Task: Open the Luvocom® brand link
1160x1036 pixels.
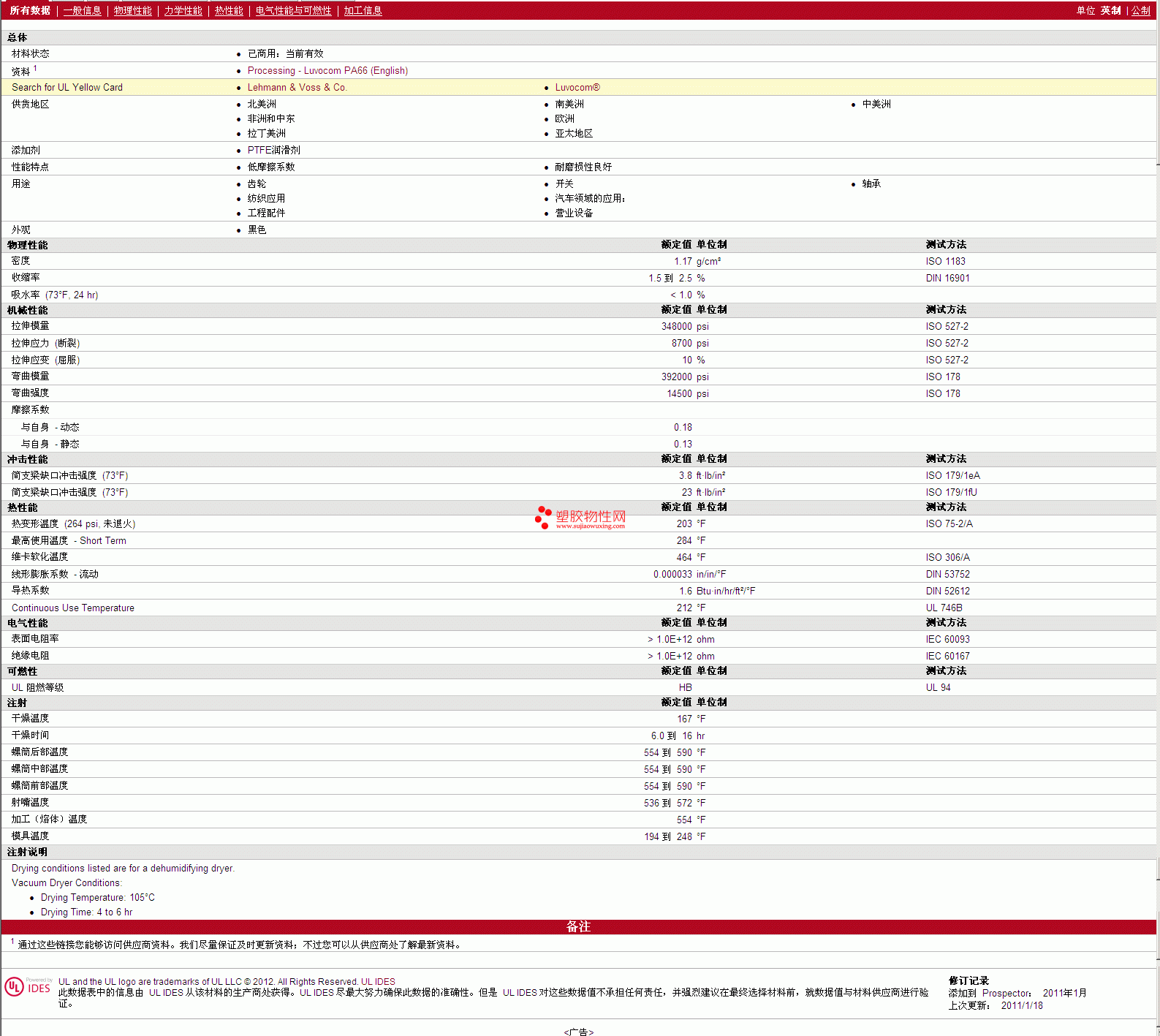Action: [577, 88]
